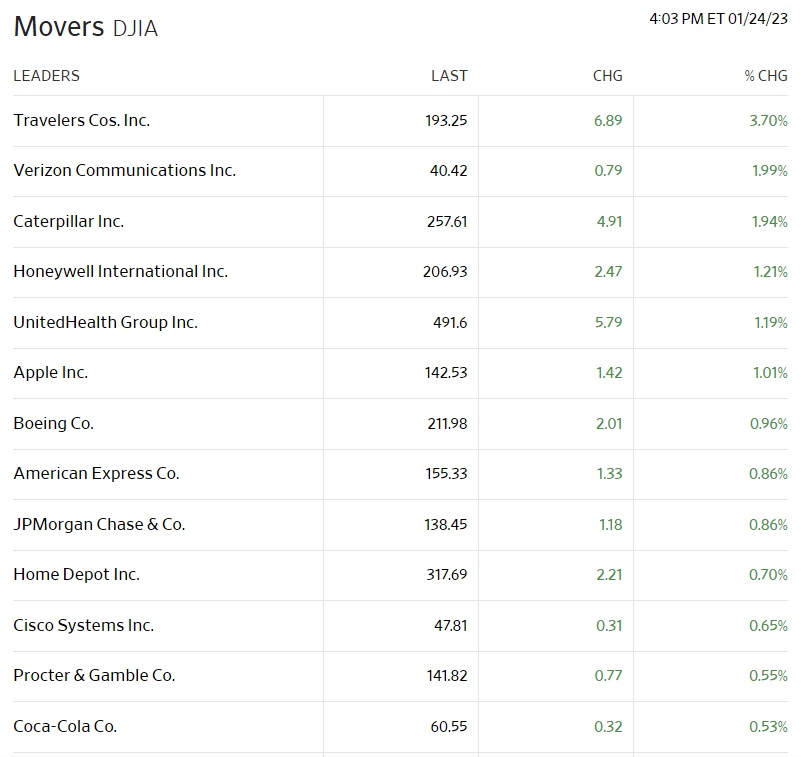Click the Movers DJIA heading
The image size is (801, 757).
(x=86, y=27)
